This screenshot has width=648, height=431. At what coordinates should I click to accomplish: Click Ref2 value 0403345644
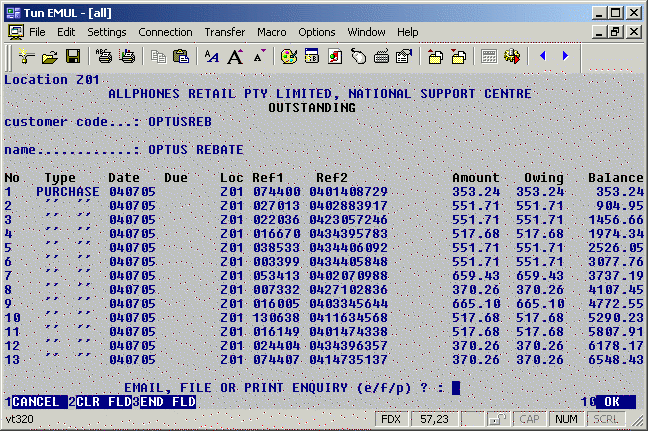tap(348, 304)
